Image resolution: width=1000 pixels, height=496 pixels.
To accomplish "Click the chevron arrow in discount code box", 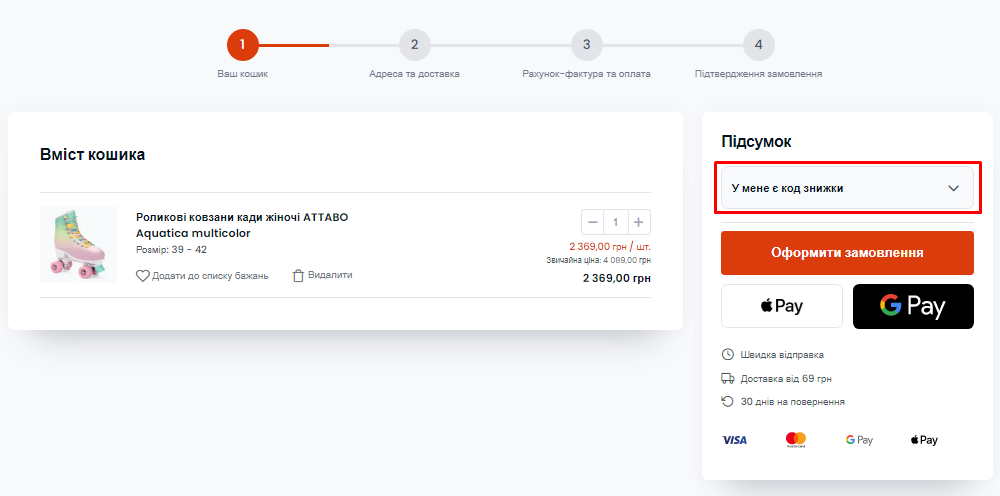I will coord(953,188).
